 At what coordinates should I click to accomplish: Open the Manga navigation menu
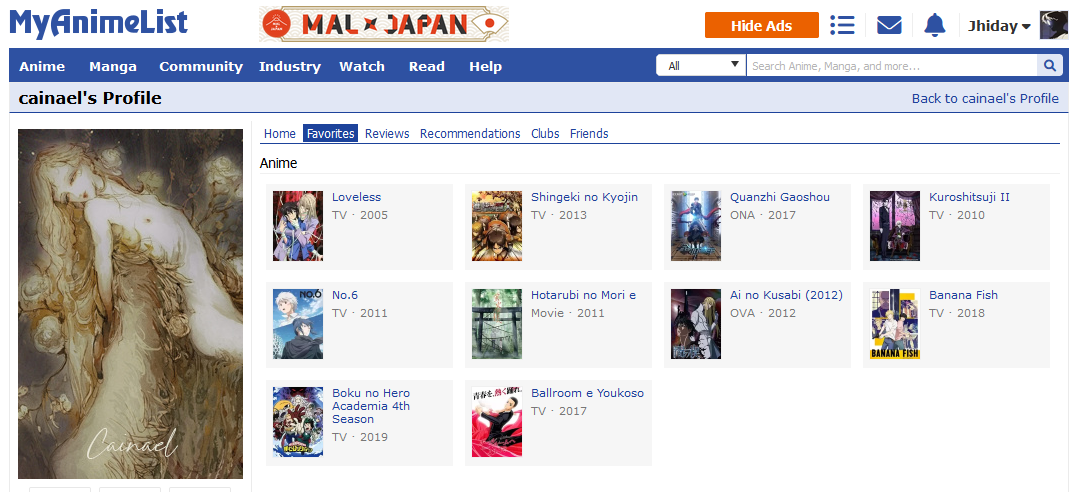(x=113, y=66)
